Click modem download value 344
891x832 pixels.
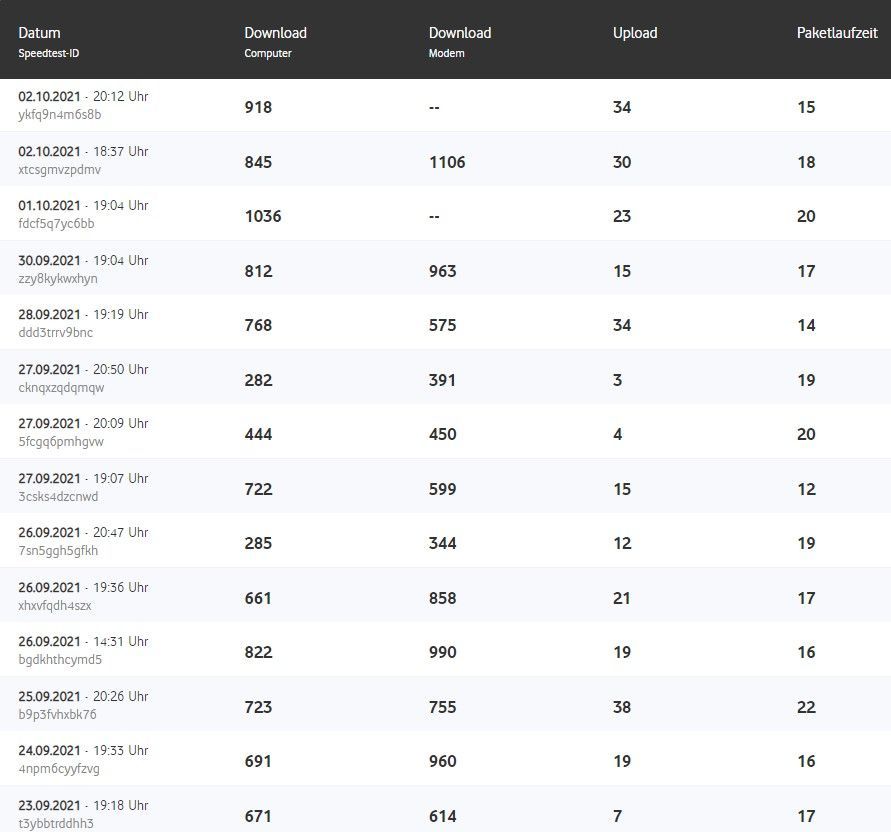443,543
